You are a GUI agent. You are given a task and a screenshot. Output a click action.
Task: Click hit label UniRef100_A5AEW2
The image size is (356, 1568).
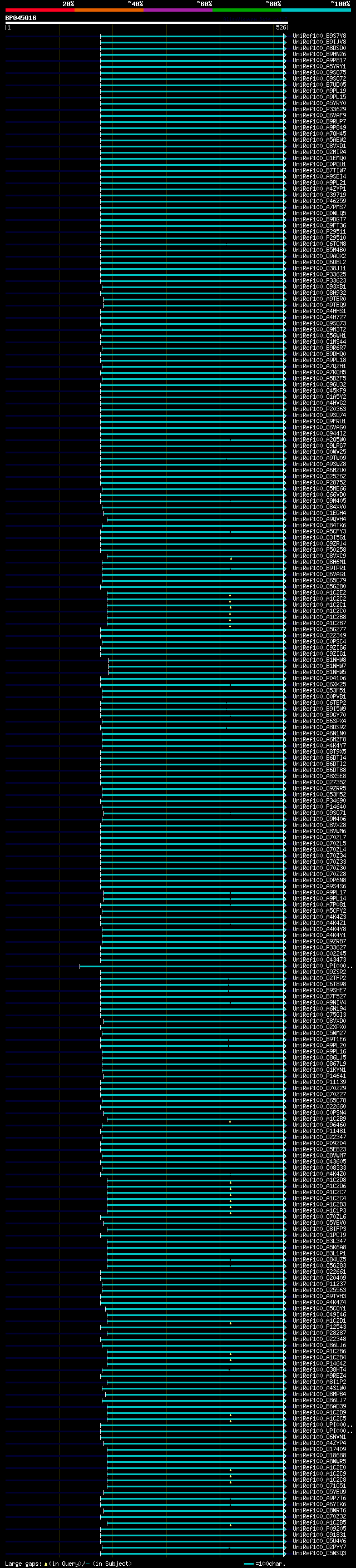tap(319, 140)
